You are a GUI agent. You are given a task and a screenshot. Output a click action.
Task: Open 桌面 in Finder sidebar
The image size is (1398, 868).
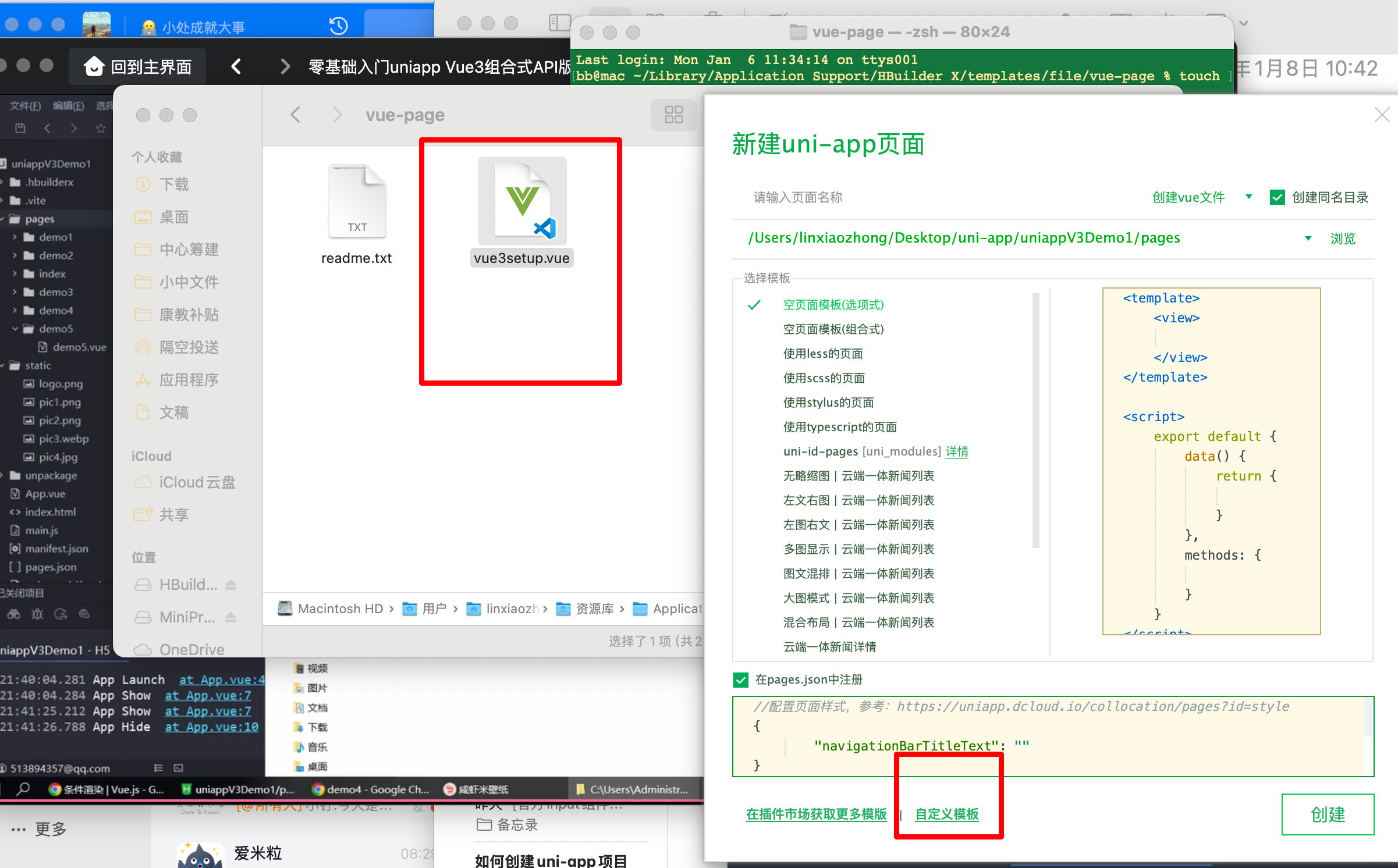pos(174,217)
